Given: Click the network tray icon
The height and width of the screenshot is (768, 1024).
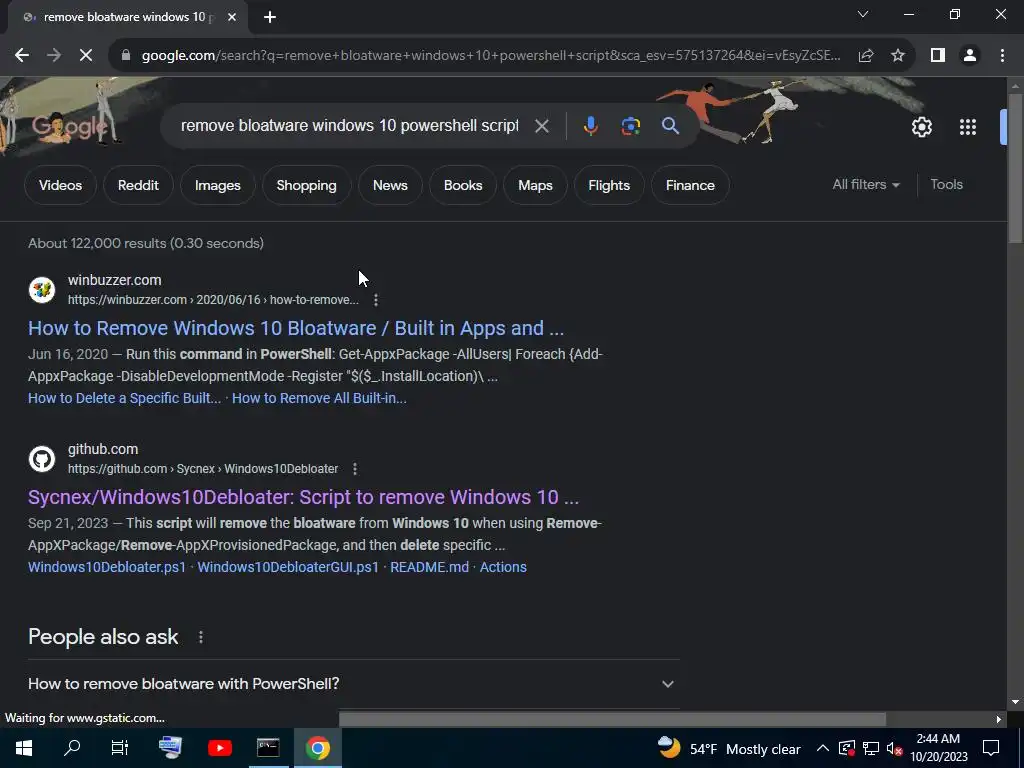Looking at the screenshot, I should tap(871, 748).
